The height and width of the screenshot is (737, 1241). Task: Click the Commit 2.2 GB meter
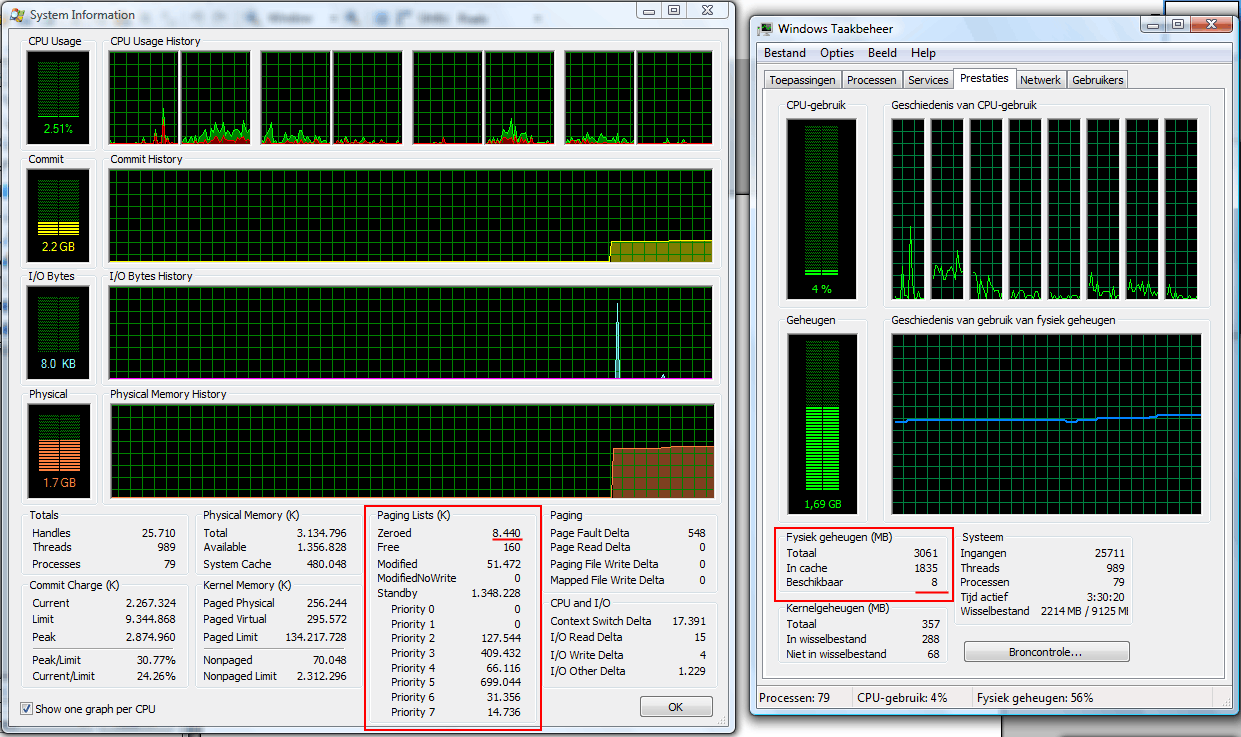point(58,214)
